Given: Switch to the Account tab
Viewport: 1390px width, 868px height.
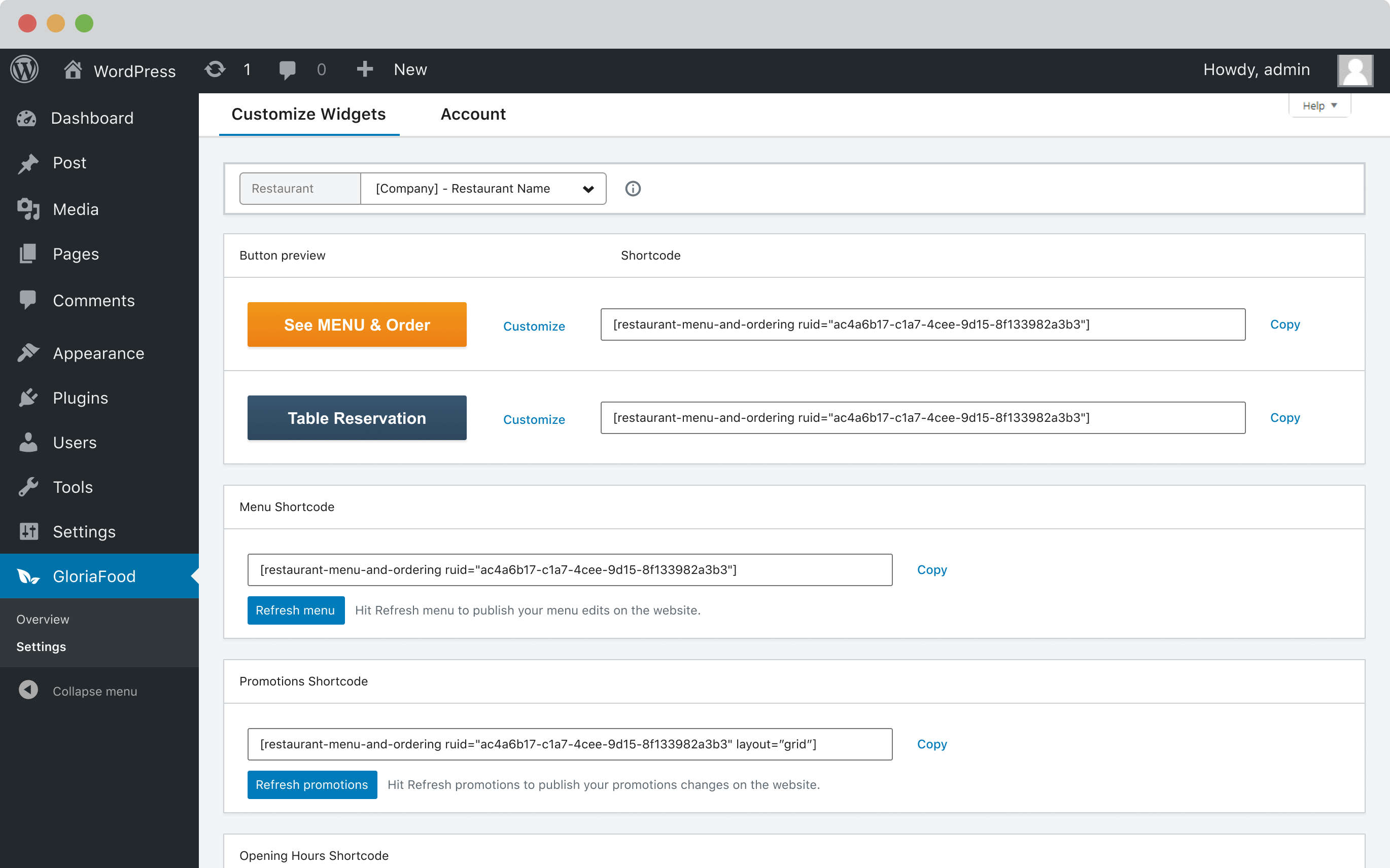Looking at the screenshot, I should click(473, 114).
